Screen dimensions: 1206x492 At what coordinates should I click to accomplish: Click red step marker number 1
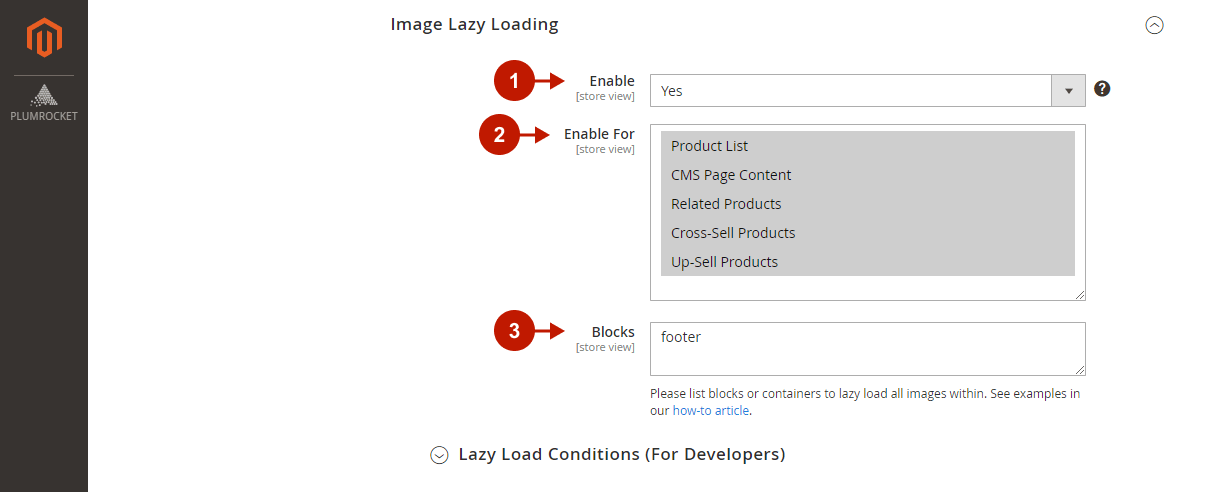click(x=514, y=81)
